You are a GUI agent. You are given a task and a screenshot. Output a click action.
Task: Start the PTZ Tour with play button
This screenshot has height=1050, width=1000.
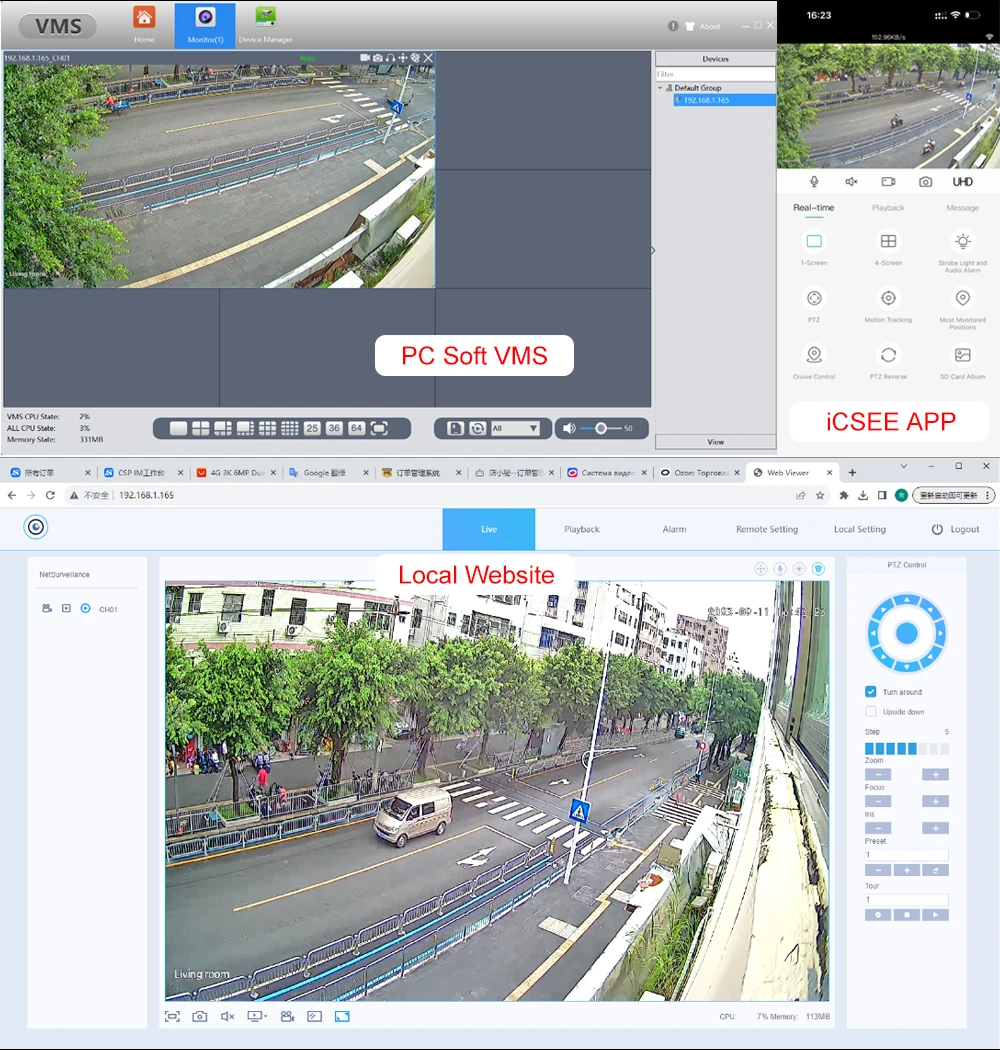click(x=936, y=915)
